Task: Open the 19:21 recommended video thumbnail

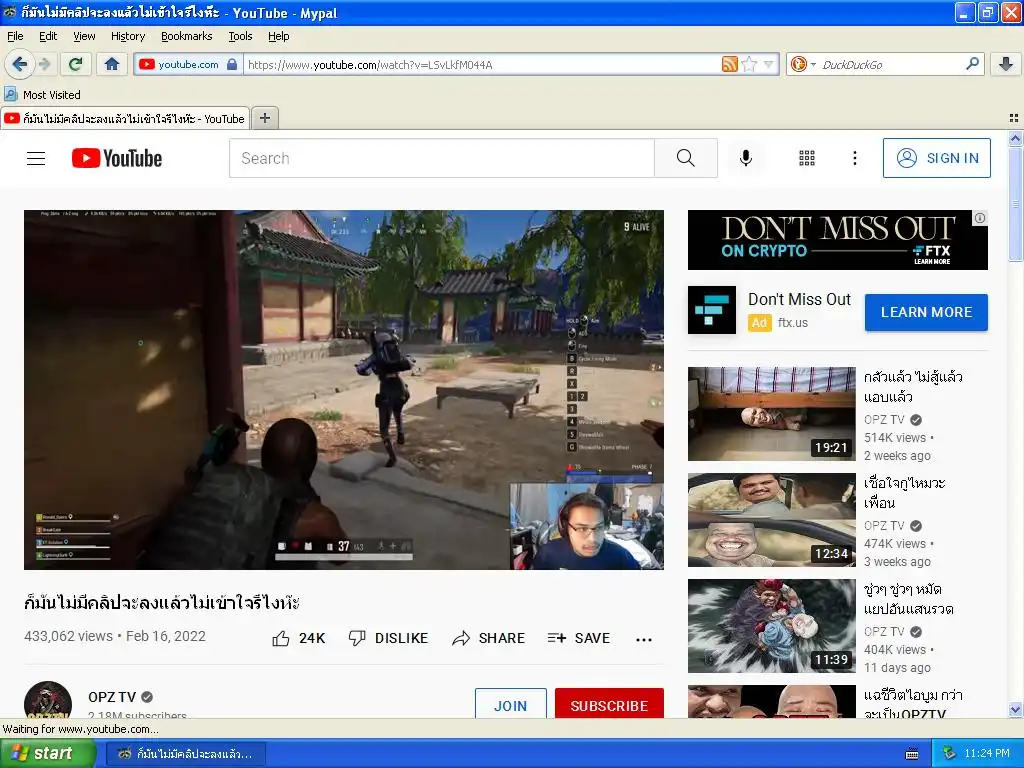Action: [x=771, y=413]
